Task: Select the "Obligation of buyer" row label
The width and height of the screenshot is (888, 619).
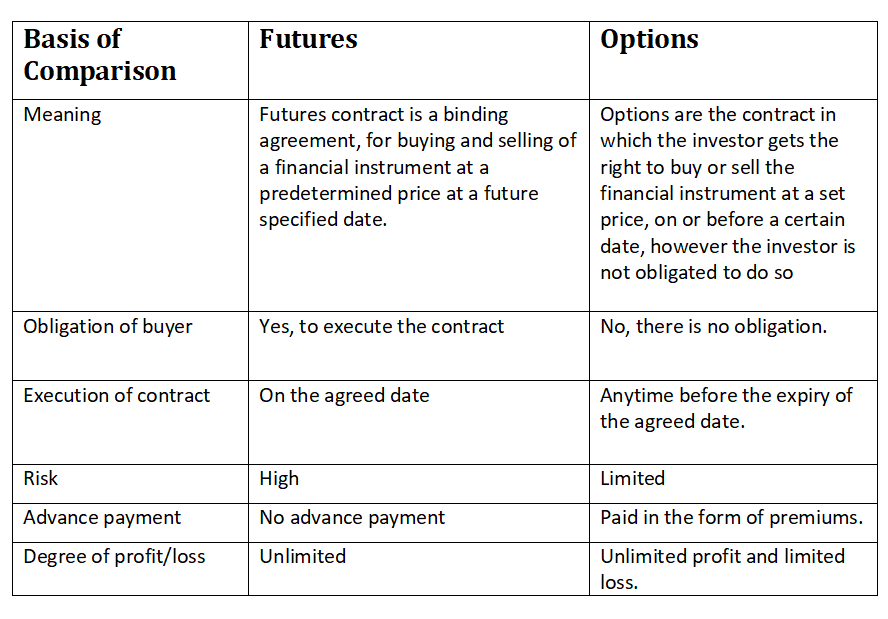Action: pyautogui.click(x=108, y=327)
